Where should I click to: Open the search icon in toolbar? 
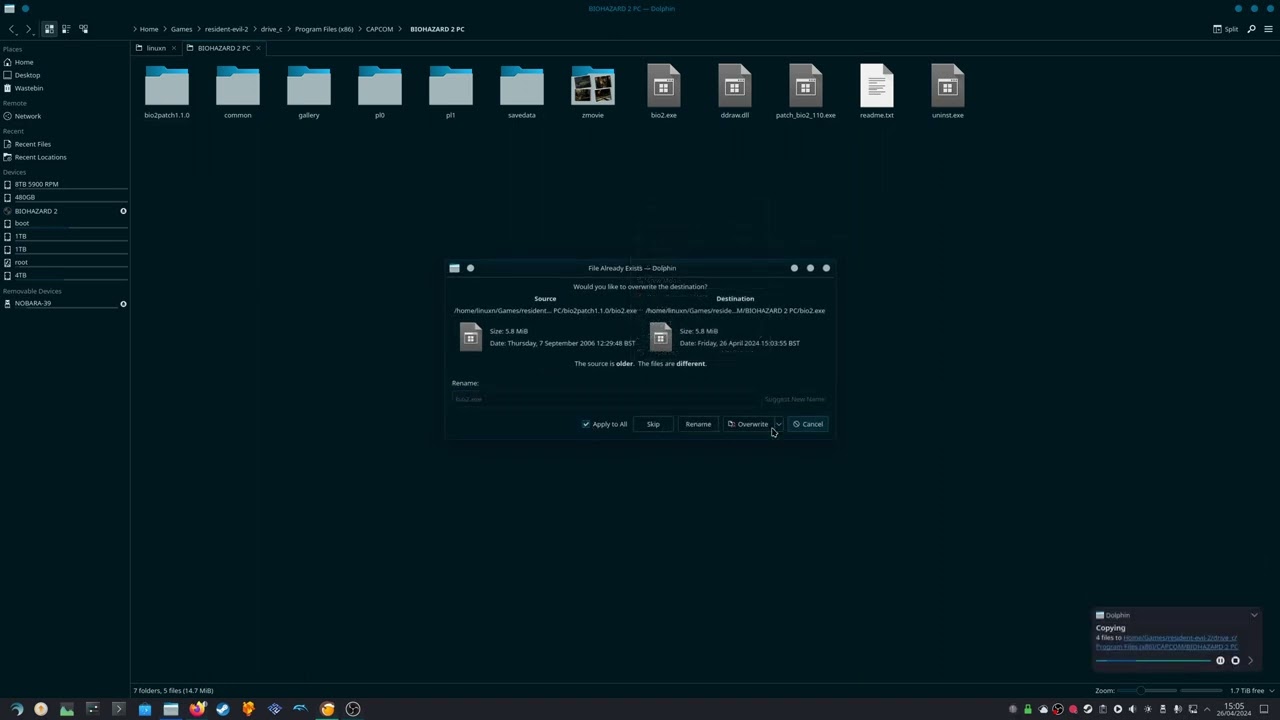1251,29
